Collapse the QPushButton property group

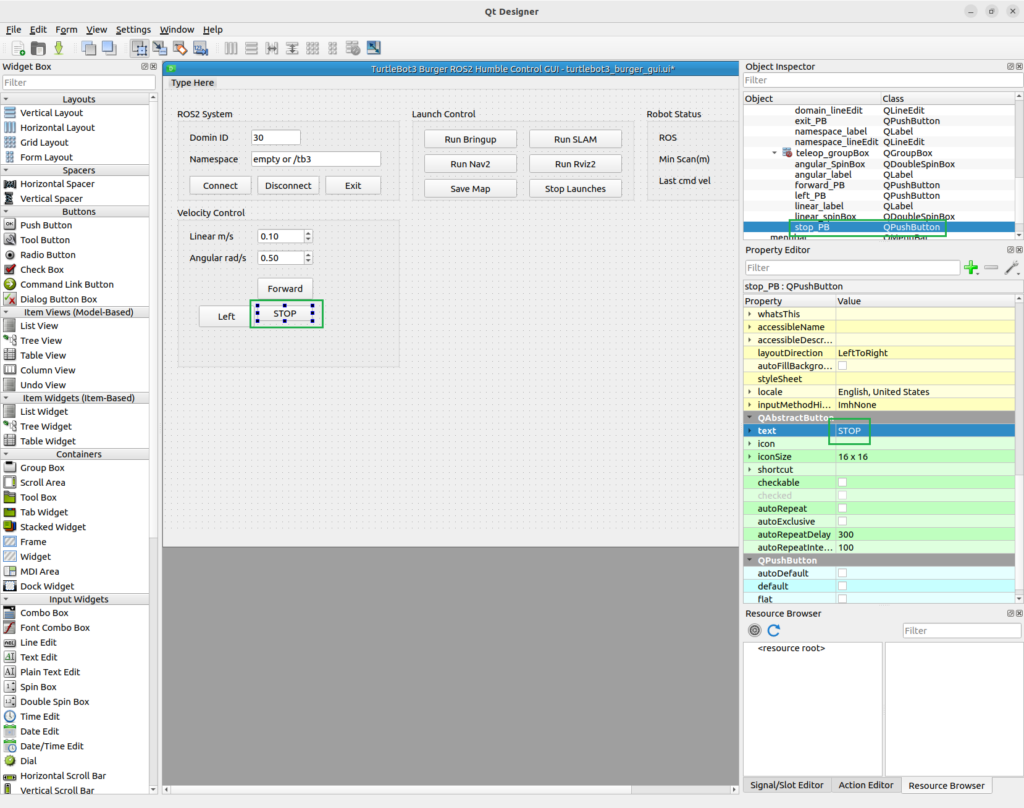(750, 560)
